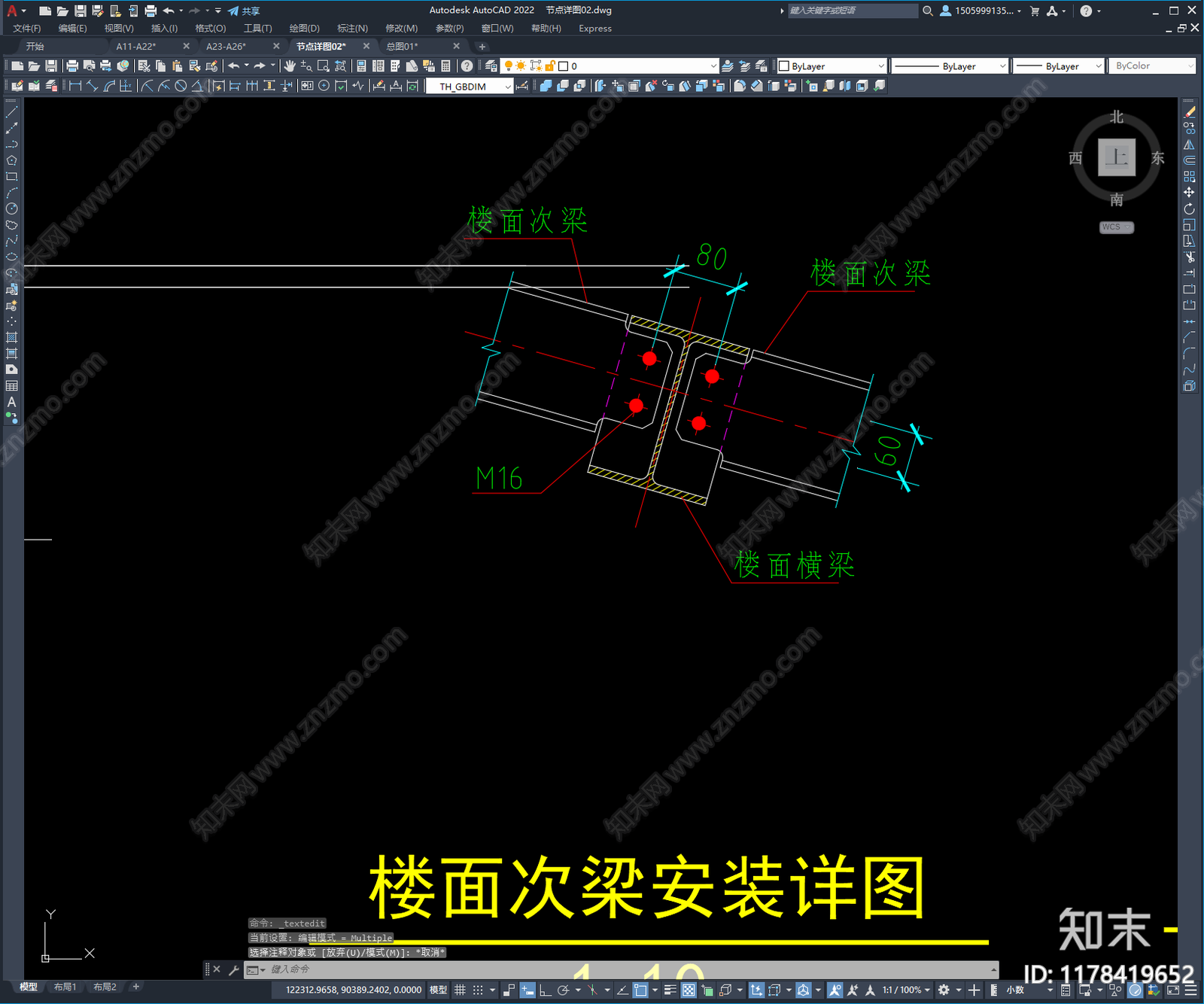Screen dimensions: 1204x1004
Task: Select the Mirror tool in the right toolbar
Action: tap(1190, 145)
